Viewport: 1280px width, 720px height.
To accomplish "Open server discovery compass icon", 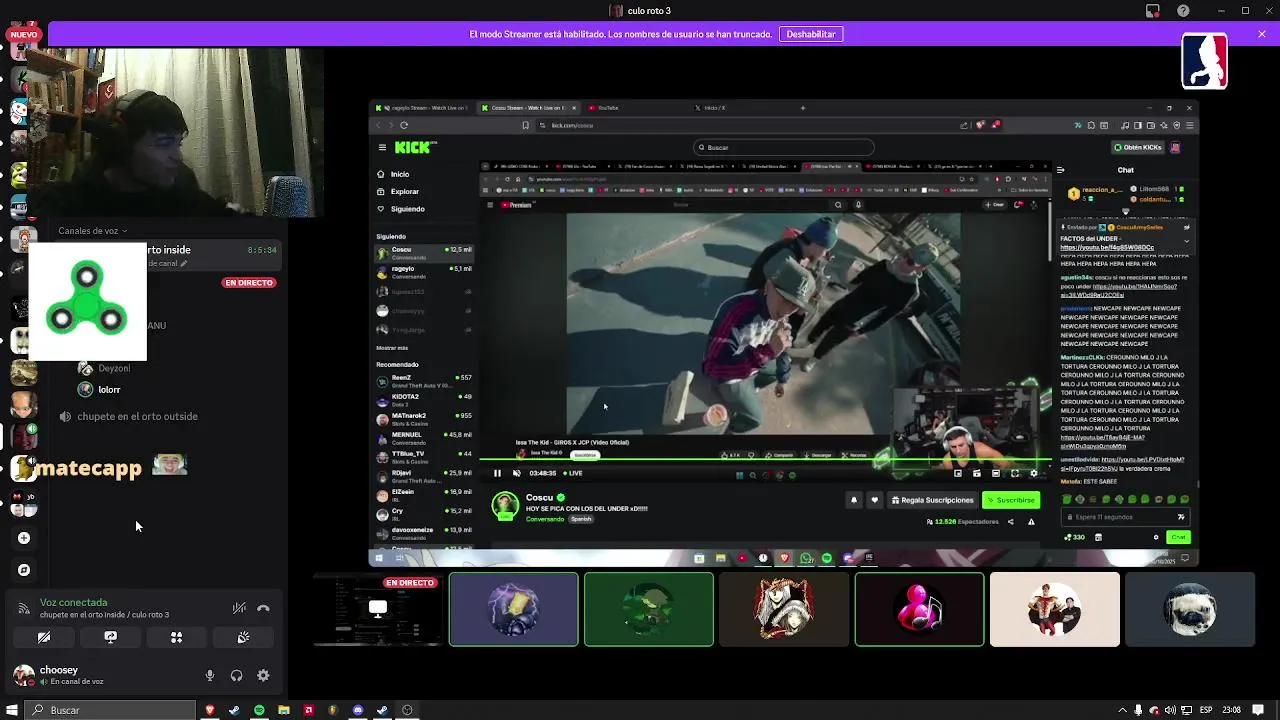I will pyautogui.click(x=24, y=570).
